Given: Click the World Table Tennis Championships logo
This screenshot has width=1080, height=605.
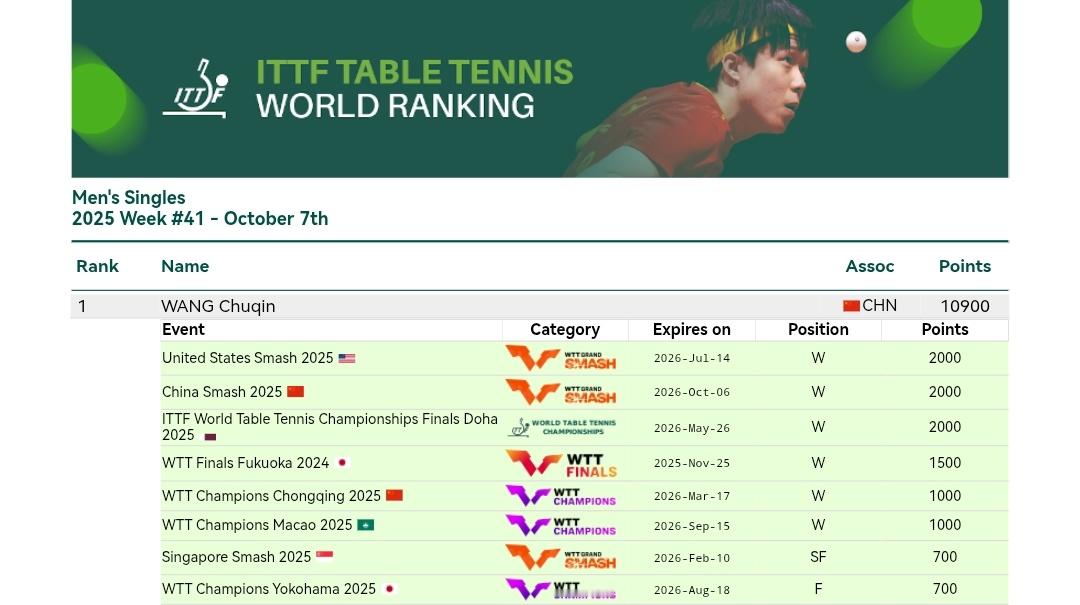Looking at the screenshot, I should coord(562,427).
